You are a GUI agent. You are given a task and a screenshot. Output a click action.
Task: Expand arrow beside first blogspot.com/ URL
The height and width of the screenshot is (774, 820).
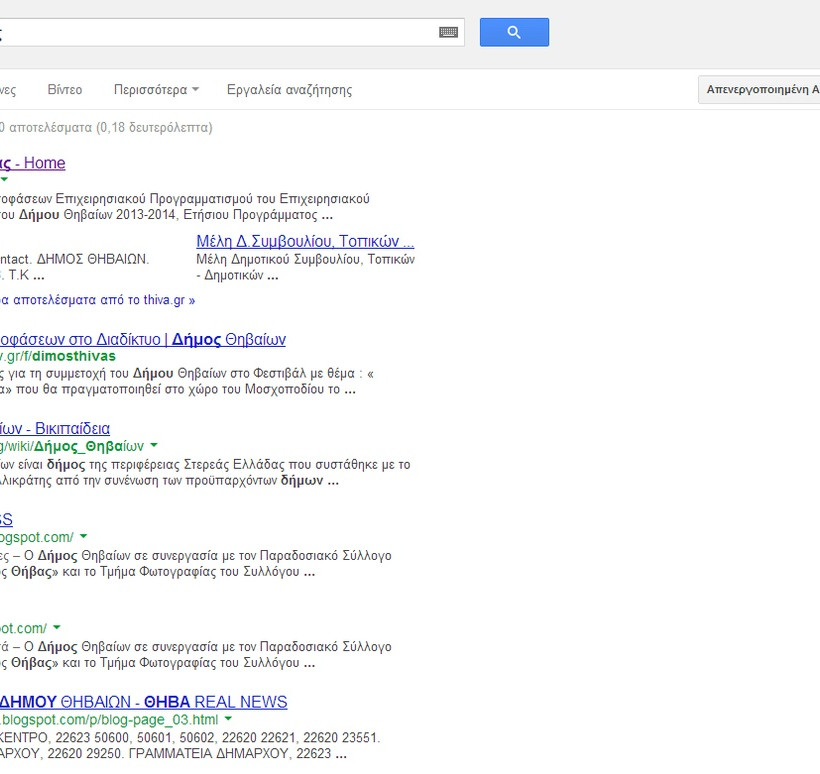tap(84, 537)
